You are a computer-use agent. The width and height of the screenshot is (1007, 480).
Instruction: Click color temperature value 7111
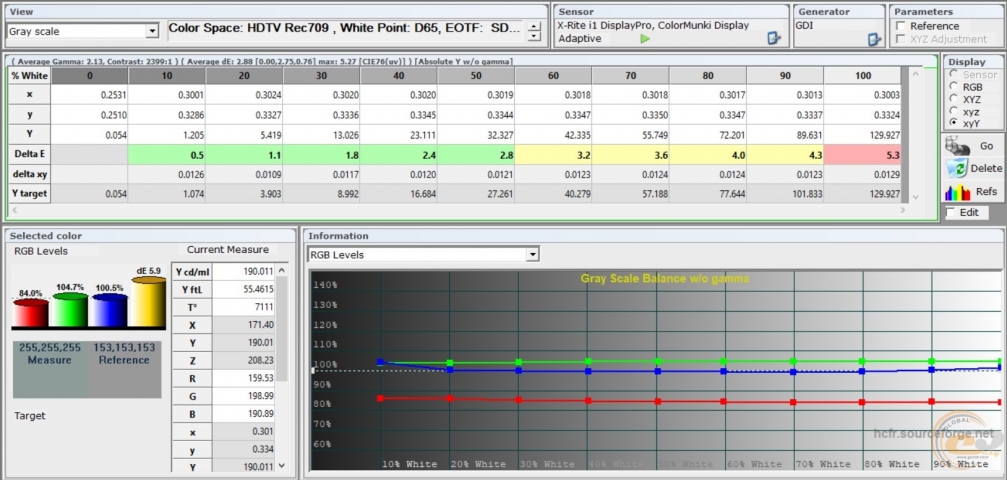(x=244, y=307)
